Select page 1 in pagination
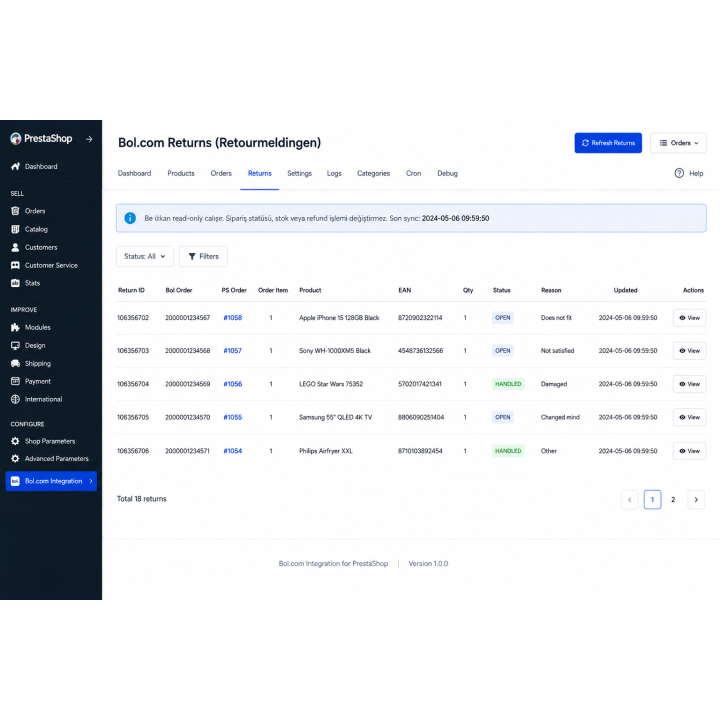Image resolution: width=720 pixels, height=720 pixels. 652,500
